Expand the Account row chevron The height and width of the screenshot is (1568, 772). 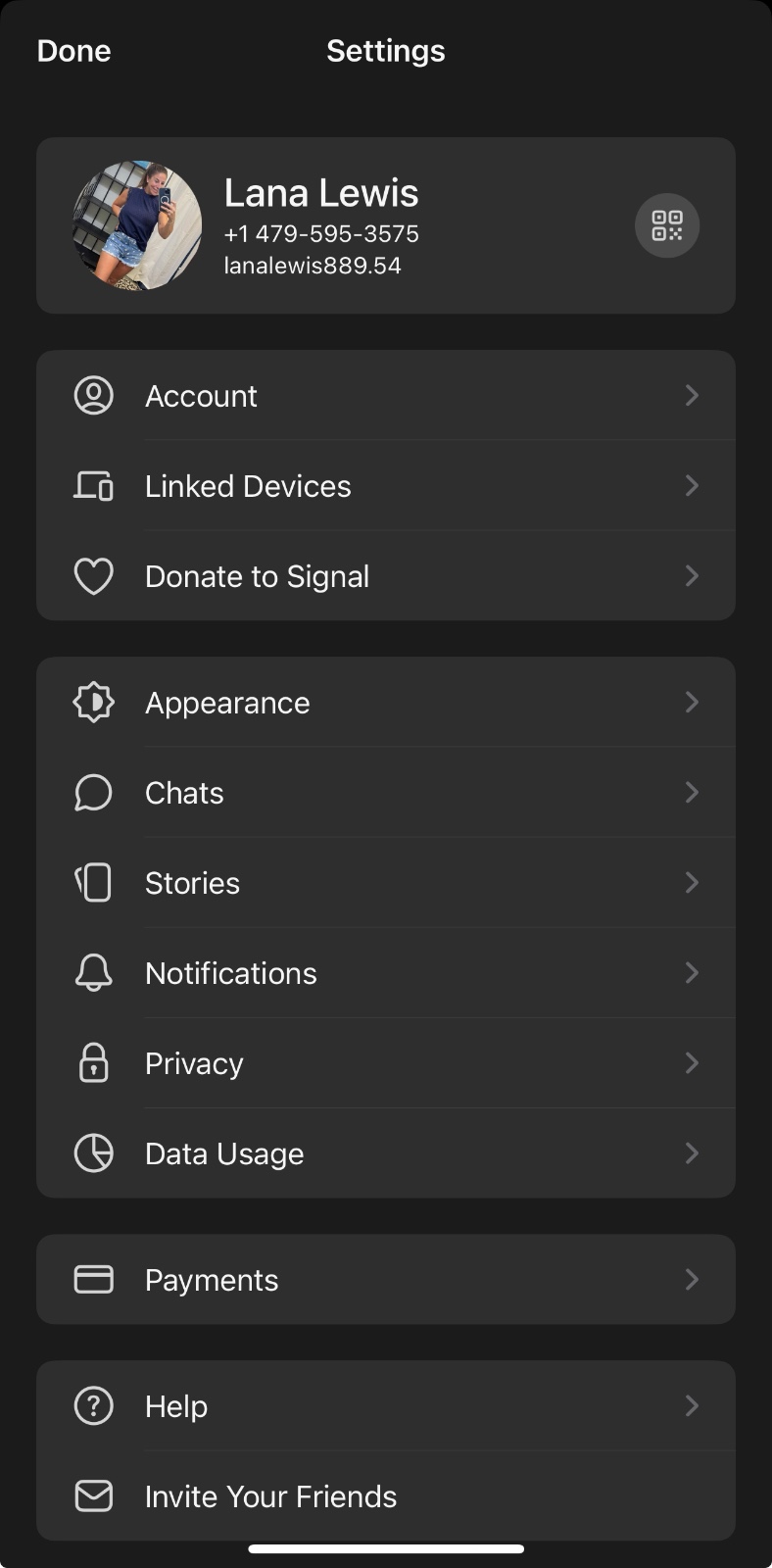click(692, 395)
